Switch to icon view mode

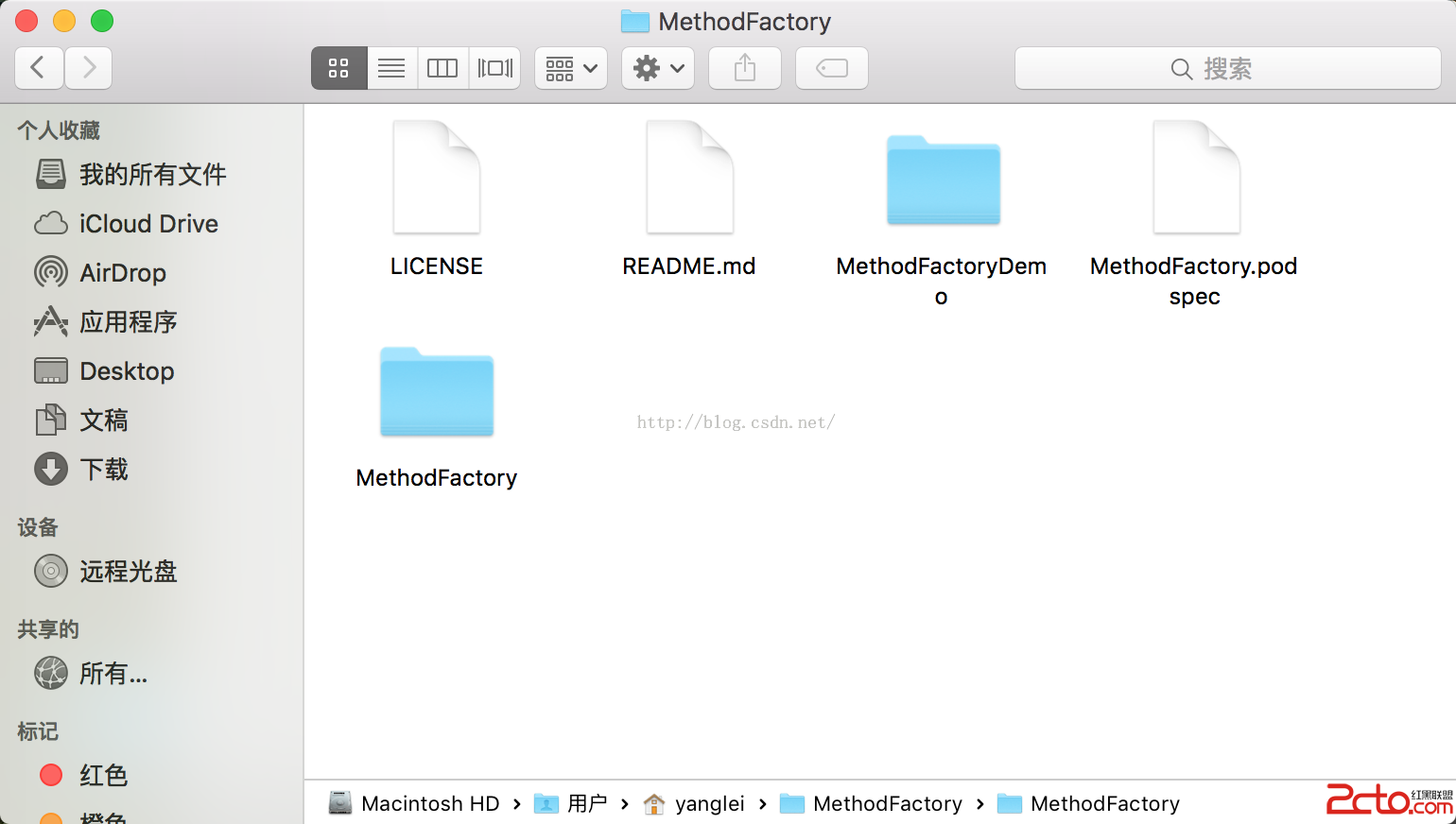pos(338,68)
